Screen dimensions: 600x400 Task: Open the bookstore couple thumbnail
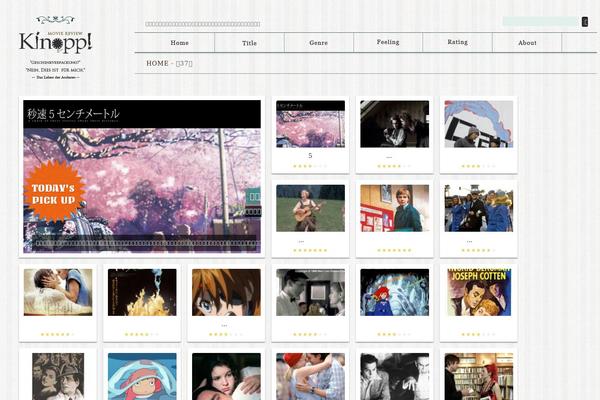click(x=479, y=377)
